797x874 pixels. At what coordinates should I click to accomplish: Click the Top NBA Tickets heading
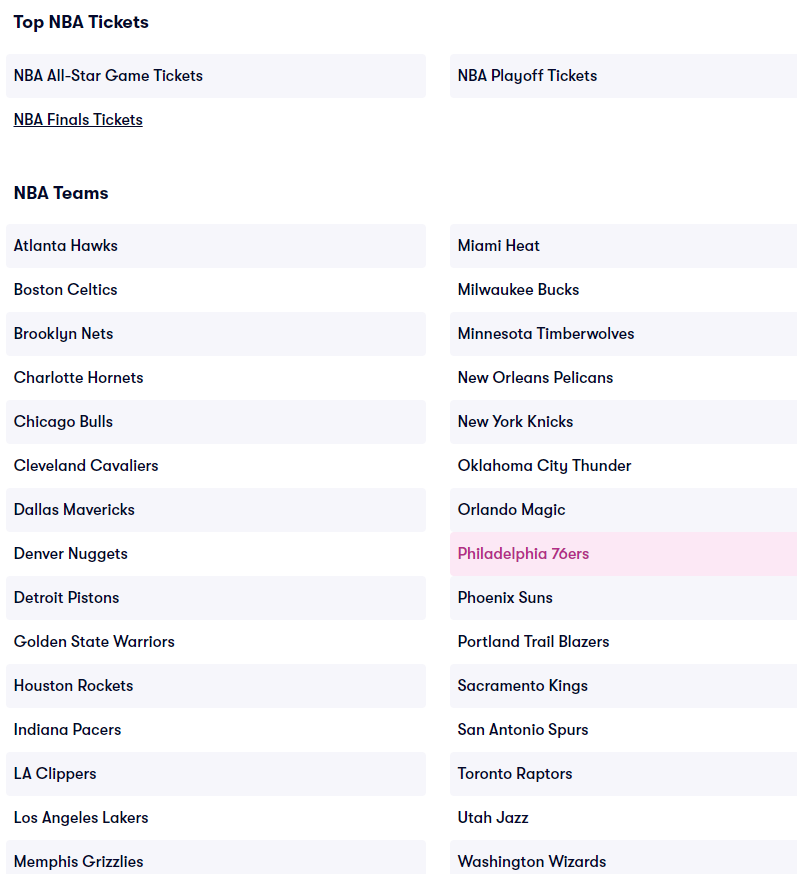(x=81, y=22)
